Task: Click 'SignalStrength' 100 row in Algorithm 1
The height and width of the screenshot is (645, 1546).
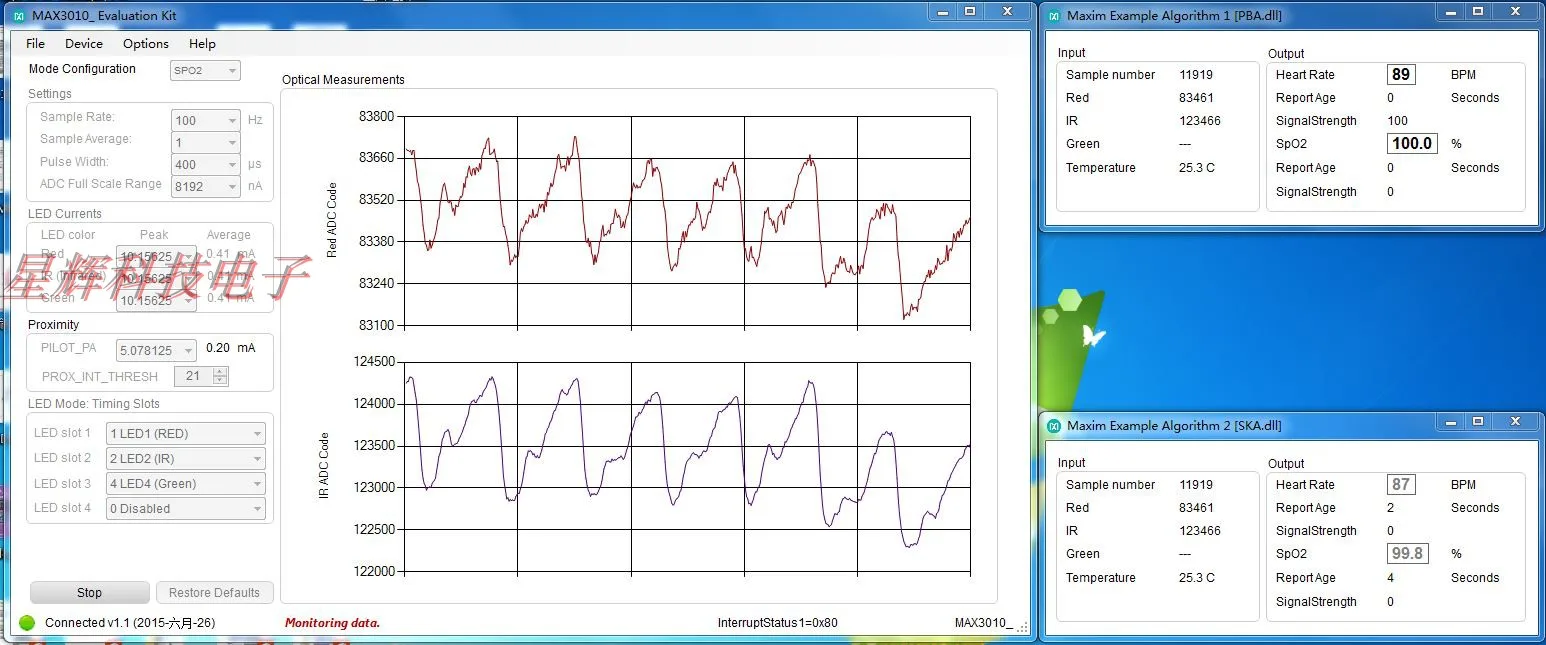Action: [x=1342, y=121]
